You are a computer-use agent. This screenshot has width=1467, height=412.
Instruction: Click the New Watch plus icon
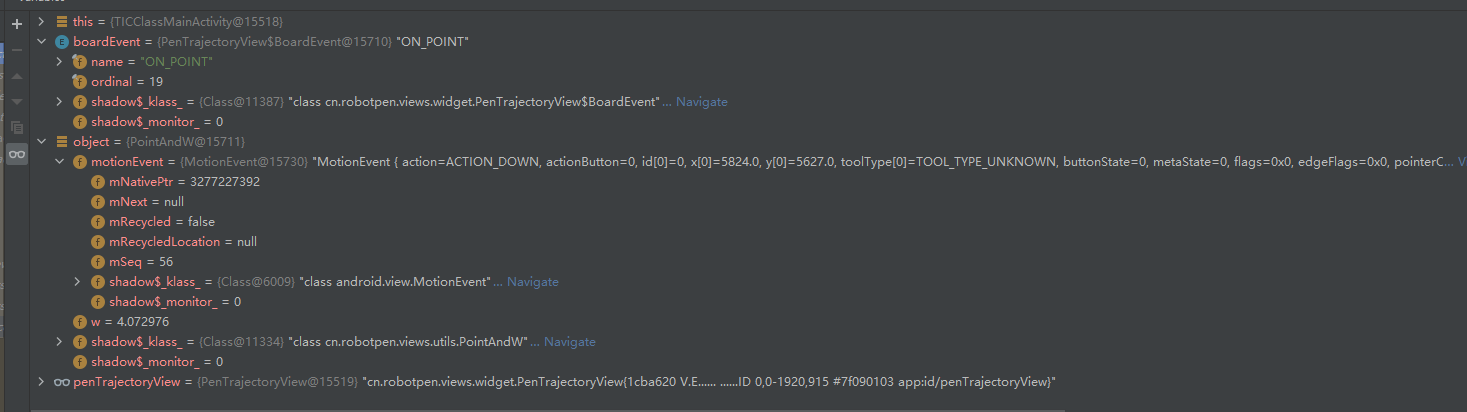(x=16, y=24)
